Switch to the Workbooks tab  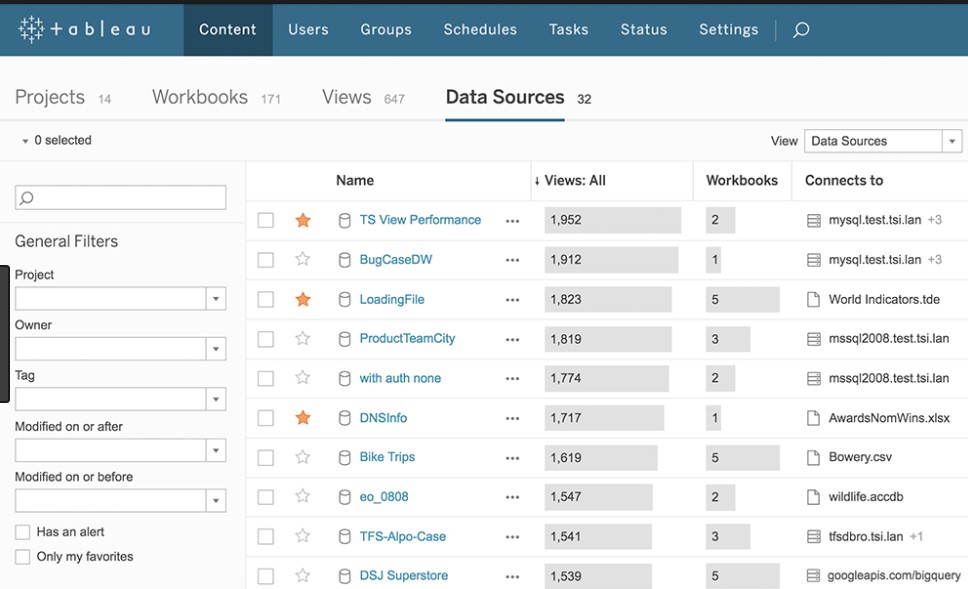pos(200,97)
